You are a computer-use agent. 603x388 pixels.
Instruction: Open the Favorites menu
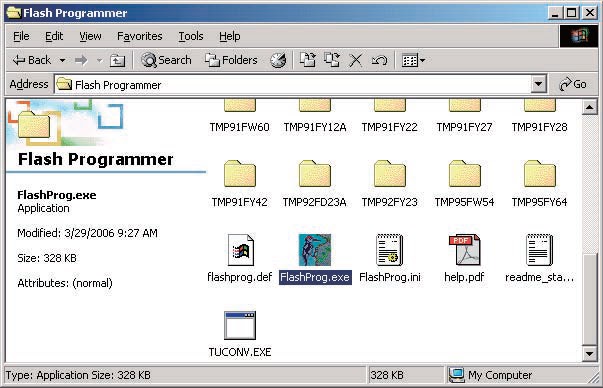pyautogui.click(x=140, y=36)
